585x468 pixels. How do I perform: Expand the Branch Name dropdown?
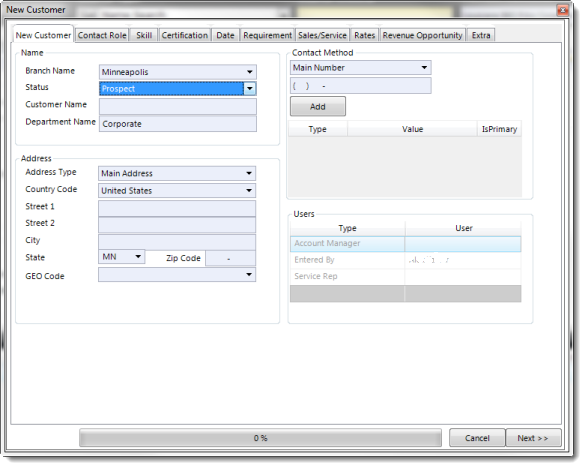pos(250,72)
